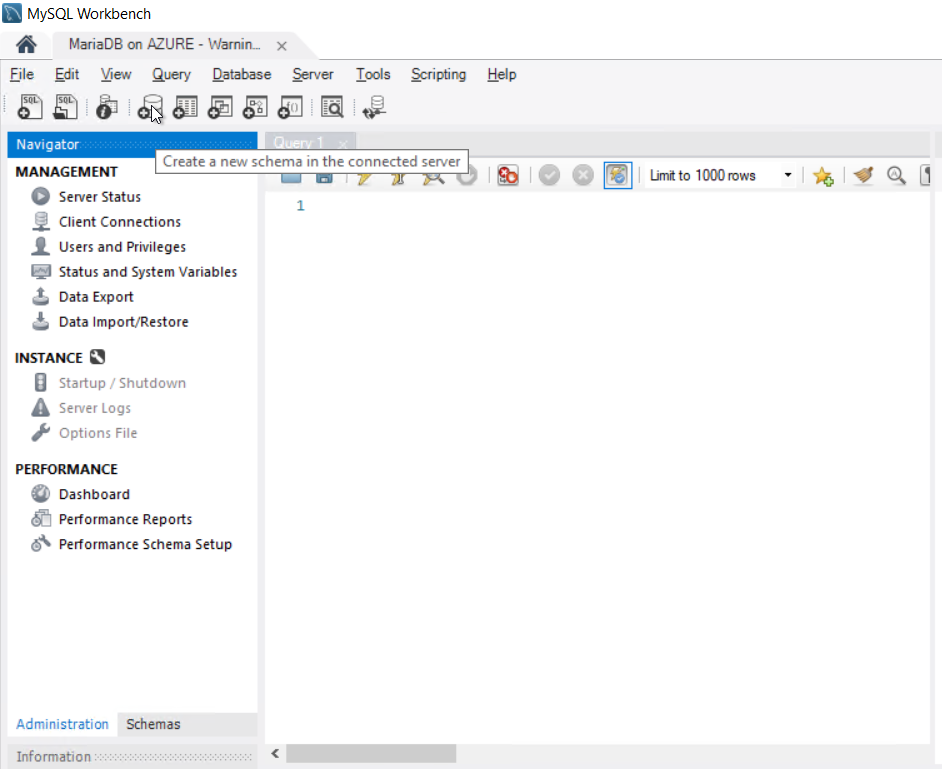Toggle the autocommit mode button
The image size is (942, 769).
coord(618,175)
